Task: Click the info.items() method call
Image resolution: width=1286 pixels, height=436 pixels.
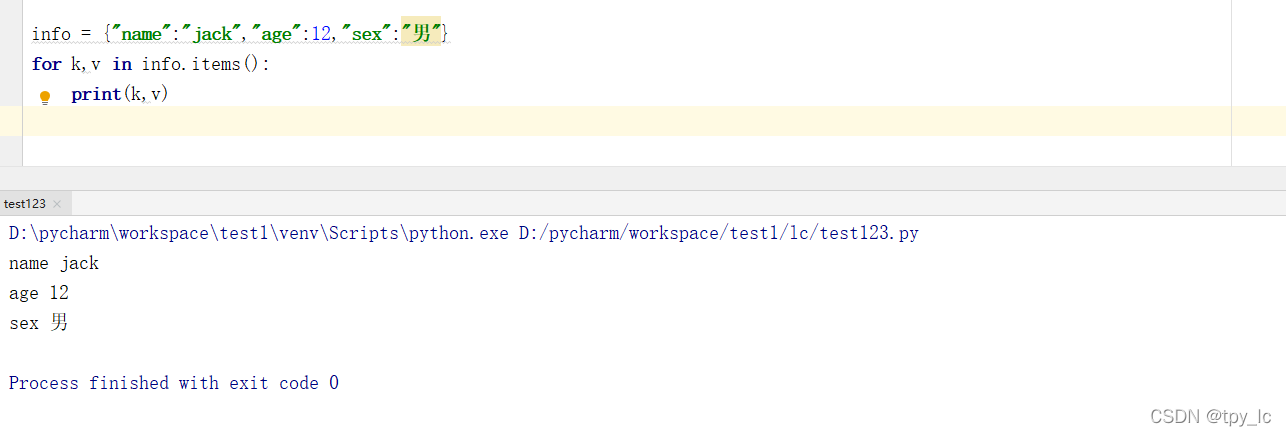Action: click(205, 64)
